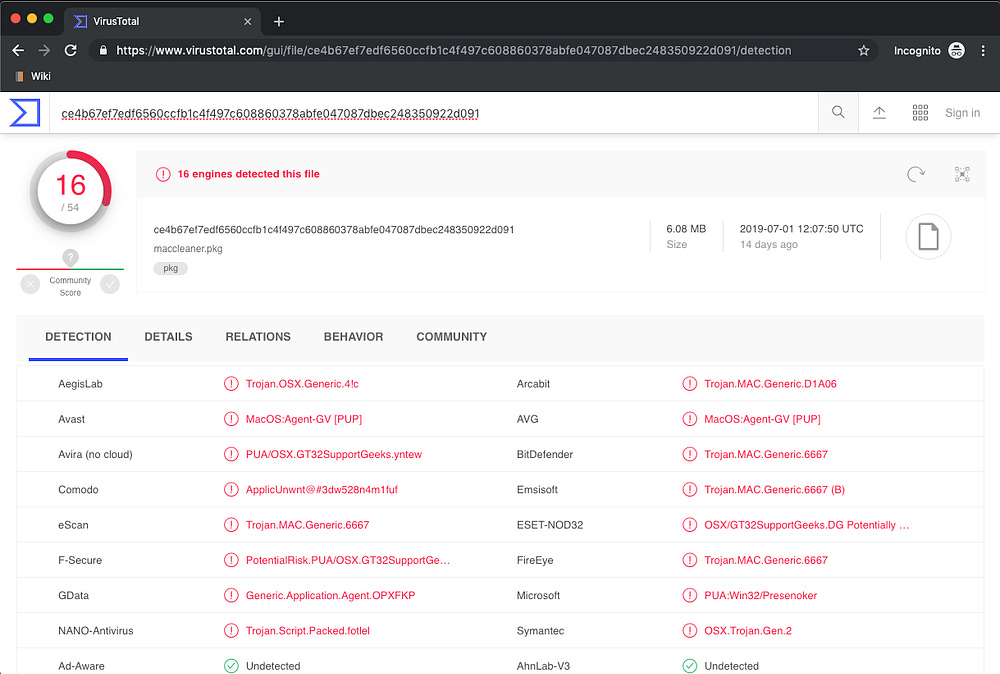Screen dimensions: 1000x674
Task: Click 16 engines detected this file text
Action: click(x=248, y=174)
